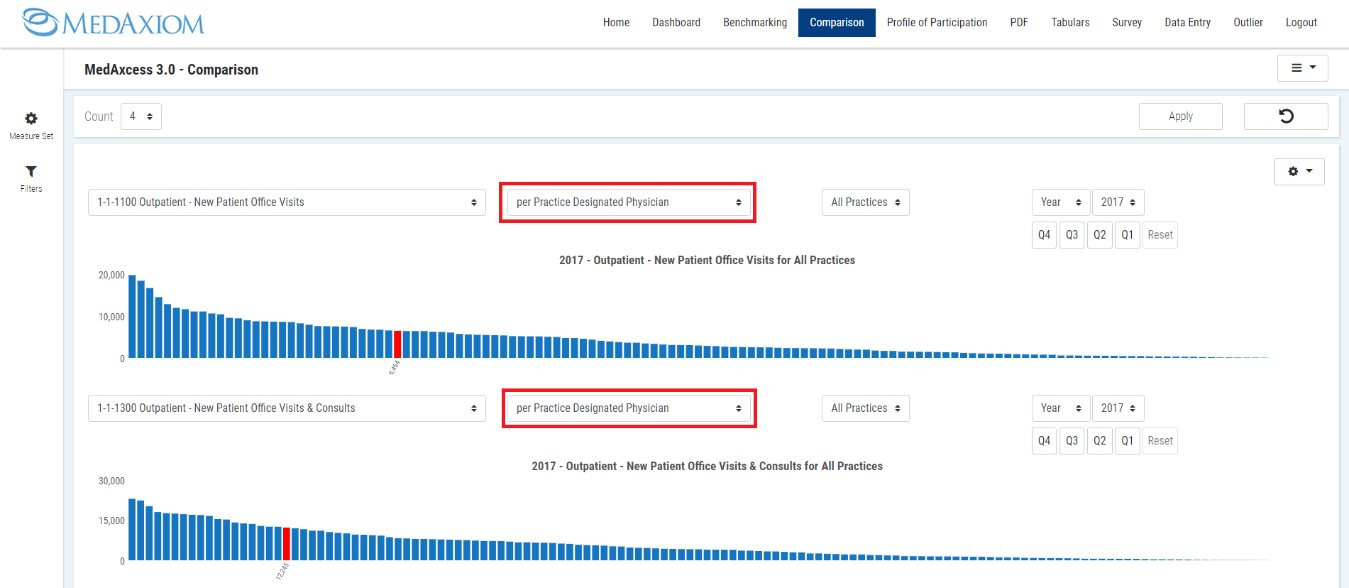
Task: Click Reset under the first chart's year
Action: click(1160, 235)
